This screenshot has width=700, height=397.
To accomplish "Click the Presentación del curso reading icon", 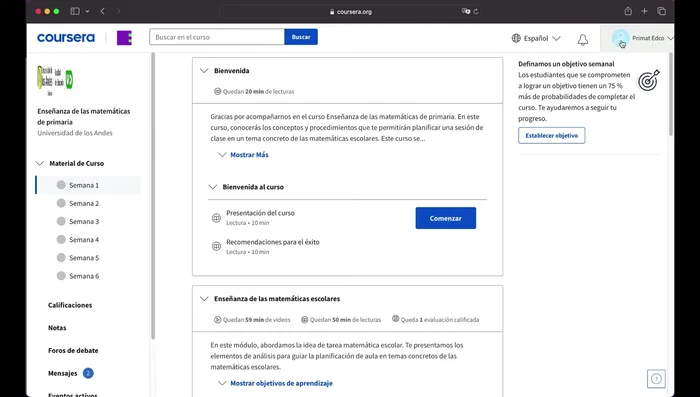I will [x=217, y=218].
